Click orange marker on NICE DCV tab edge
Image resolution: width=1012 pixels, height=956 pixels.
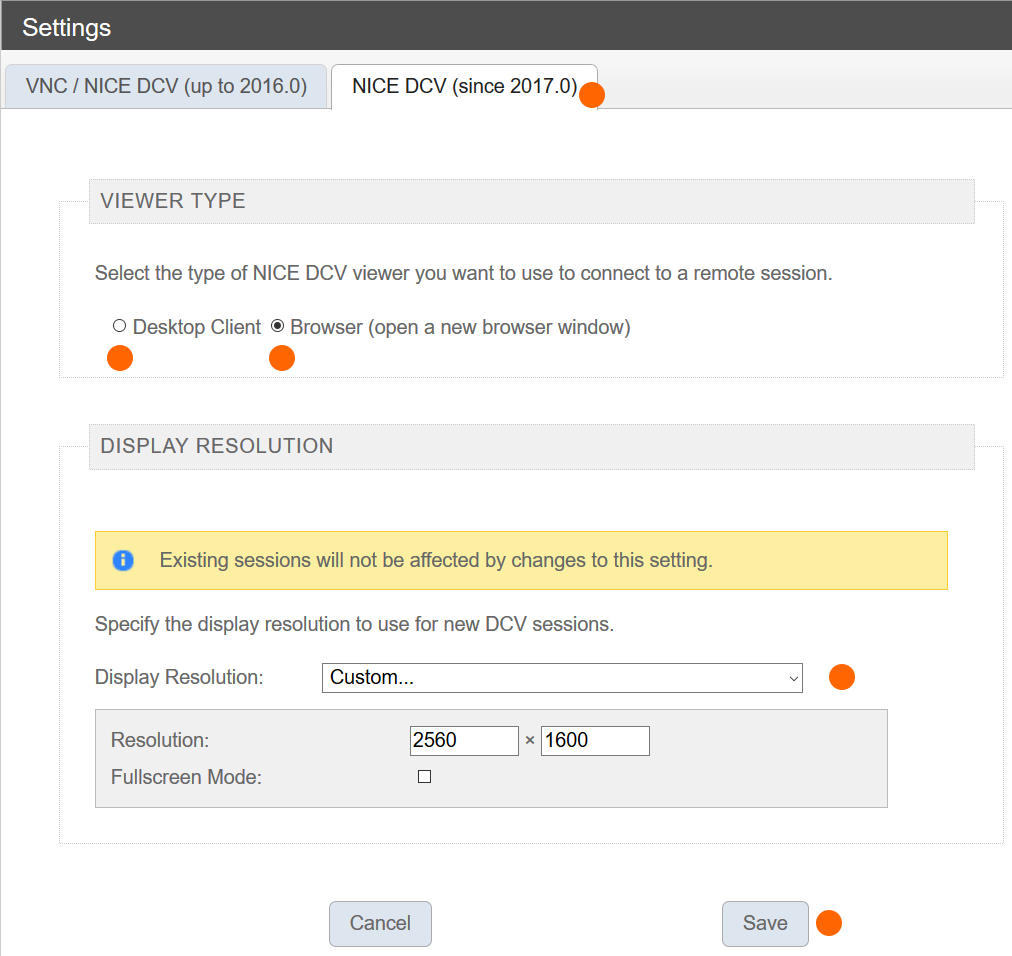coord(592,95)
